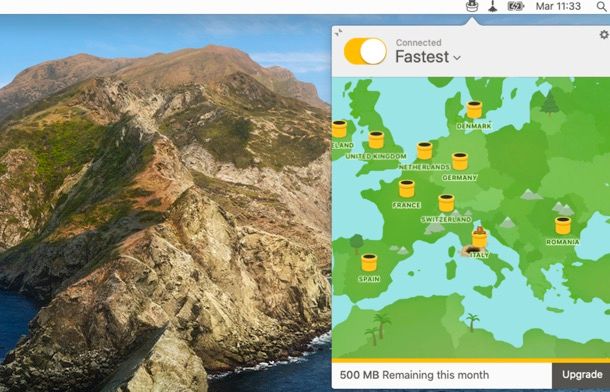Select the United Kingdom tunnel icon
Image resolution: width=610 pixels, height=392 pixels.
[376, 140]
